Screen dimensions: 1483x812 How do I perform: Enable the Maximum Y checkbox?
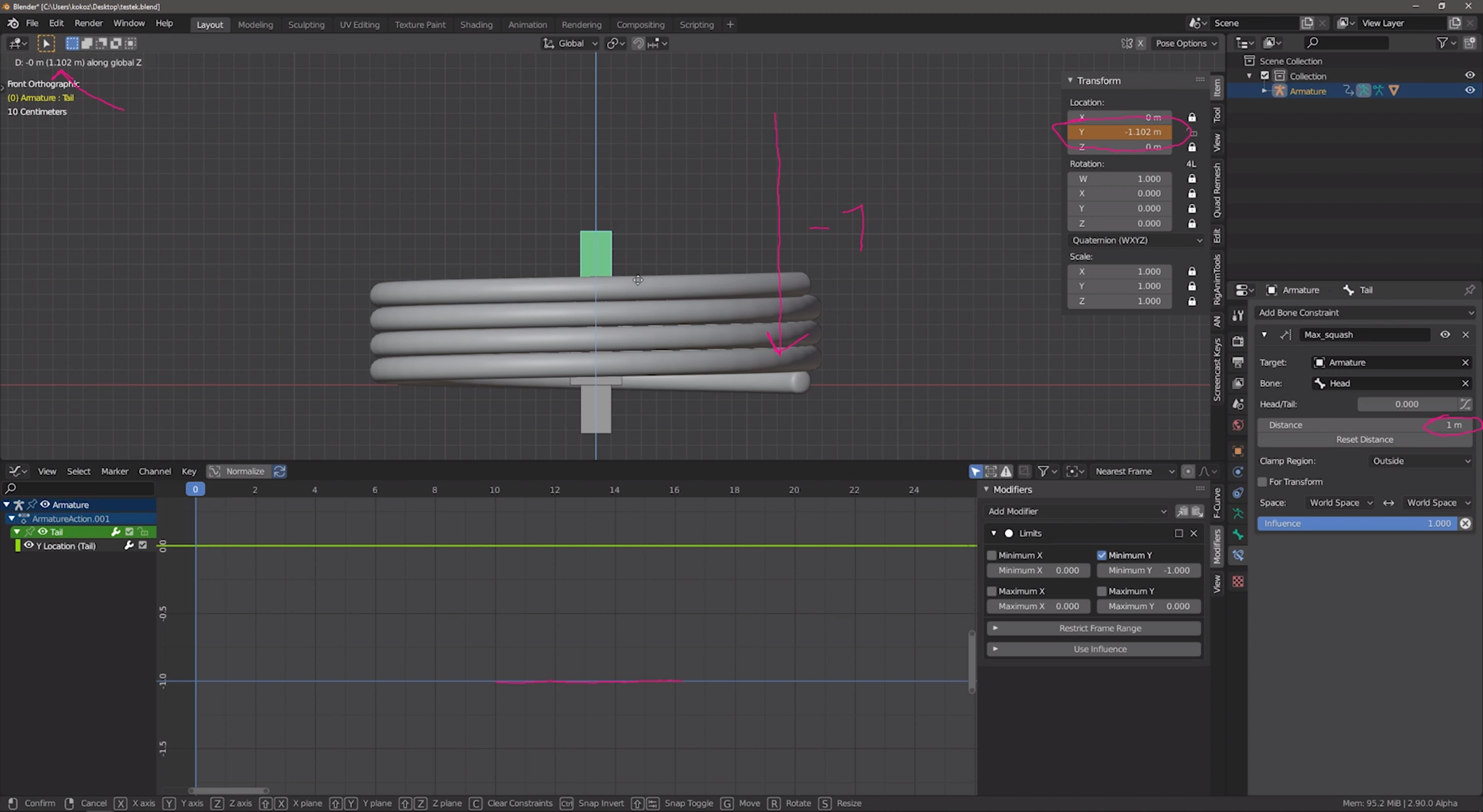tap(1102, 591)
